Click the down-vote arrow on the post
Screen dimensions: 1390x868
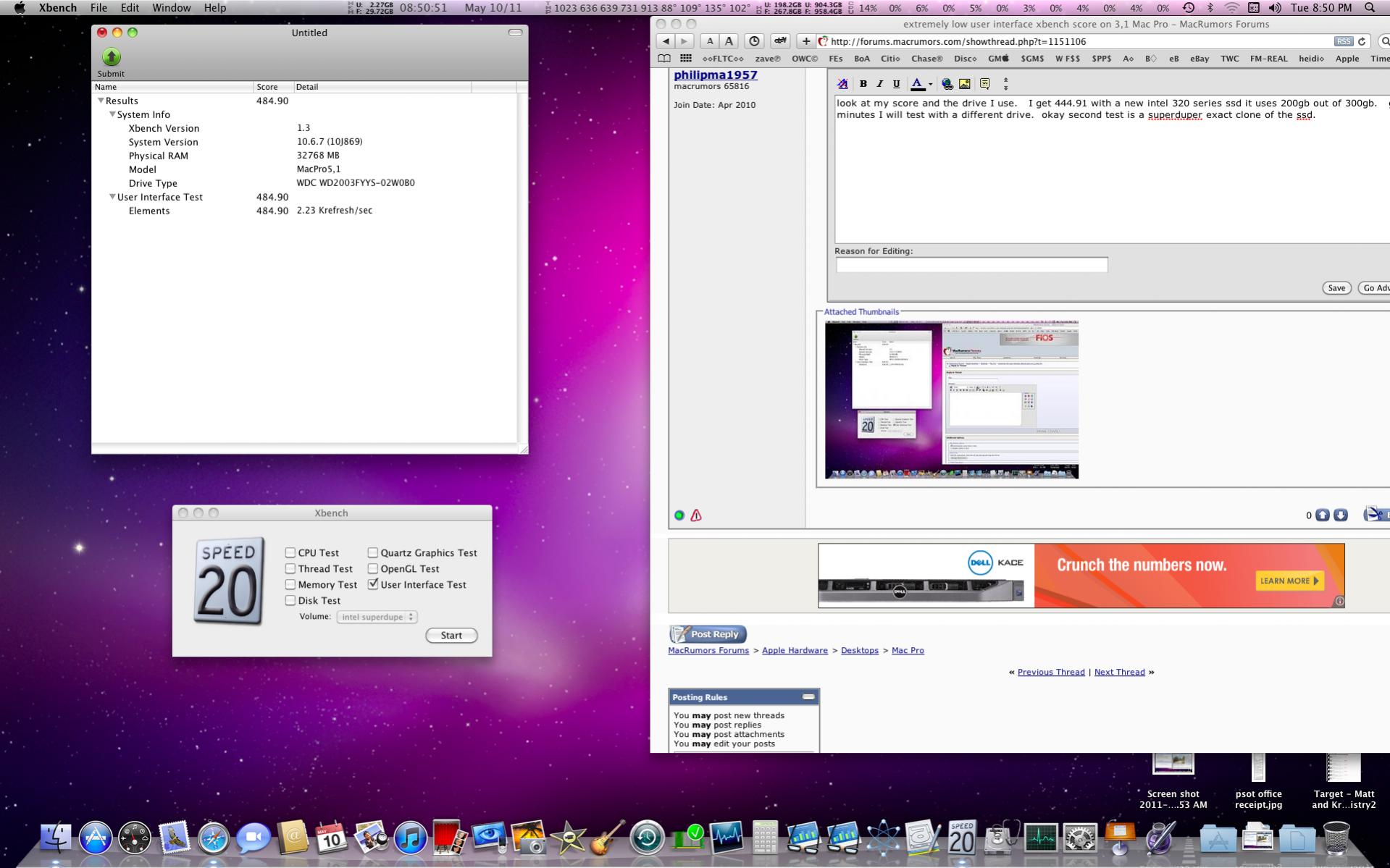pos(1341,515)
